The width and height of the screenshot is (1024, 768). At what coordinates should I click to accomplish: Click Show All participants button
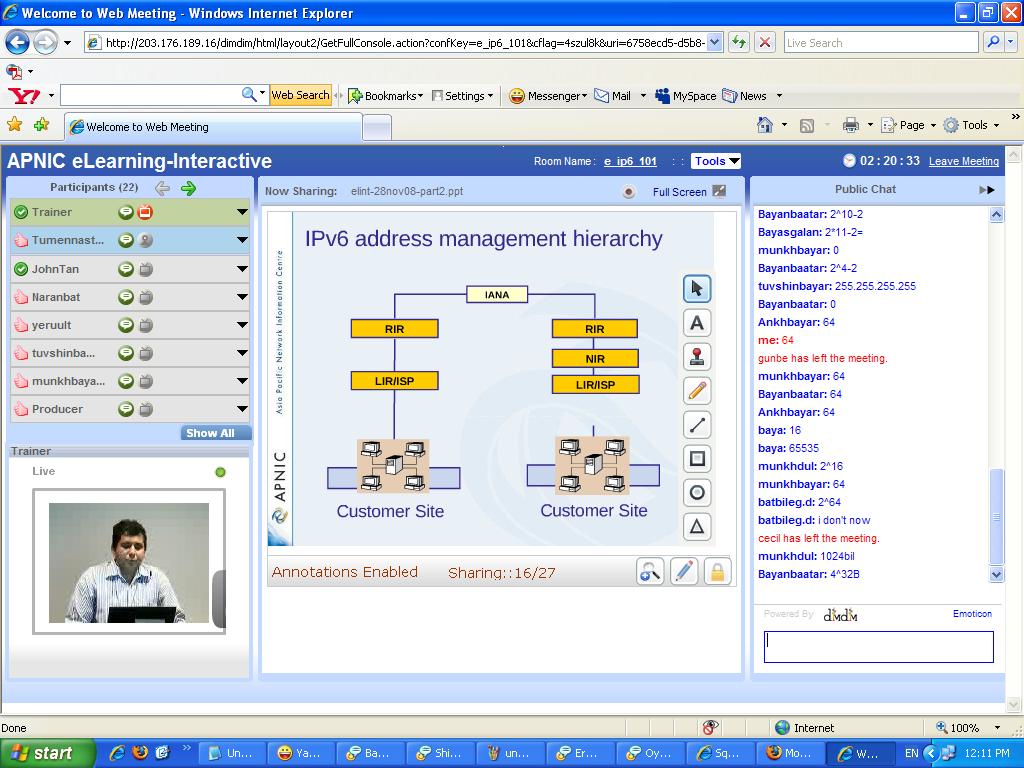pos(216,433)
